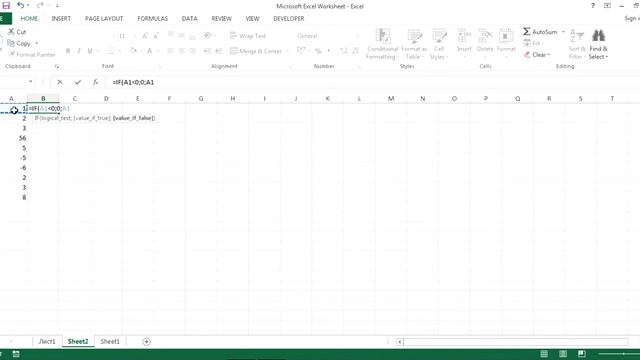Click the Delete cells button
Image resolution: width=640 pixels, height=360 pixels.
click(x=485, y=44)
